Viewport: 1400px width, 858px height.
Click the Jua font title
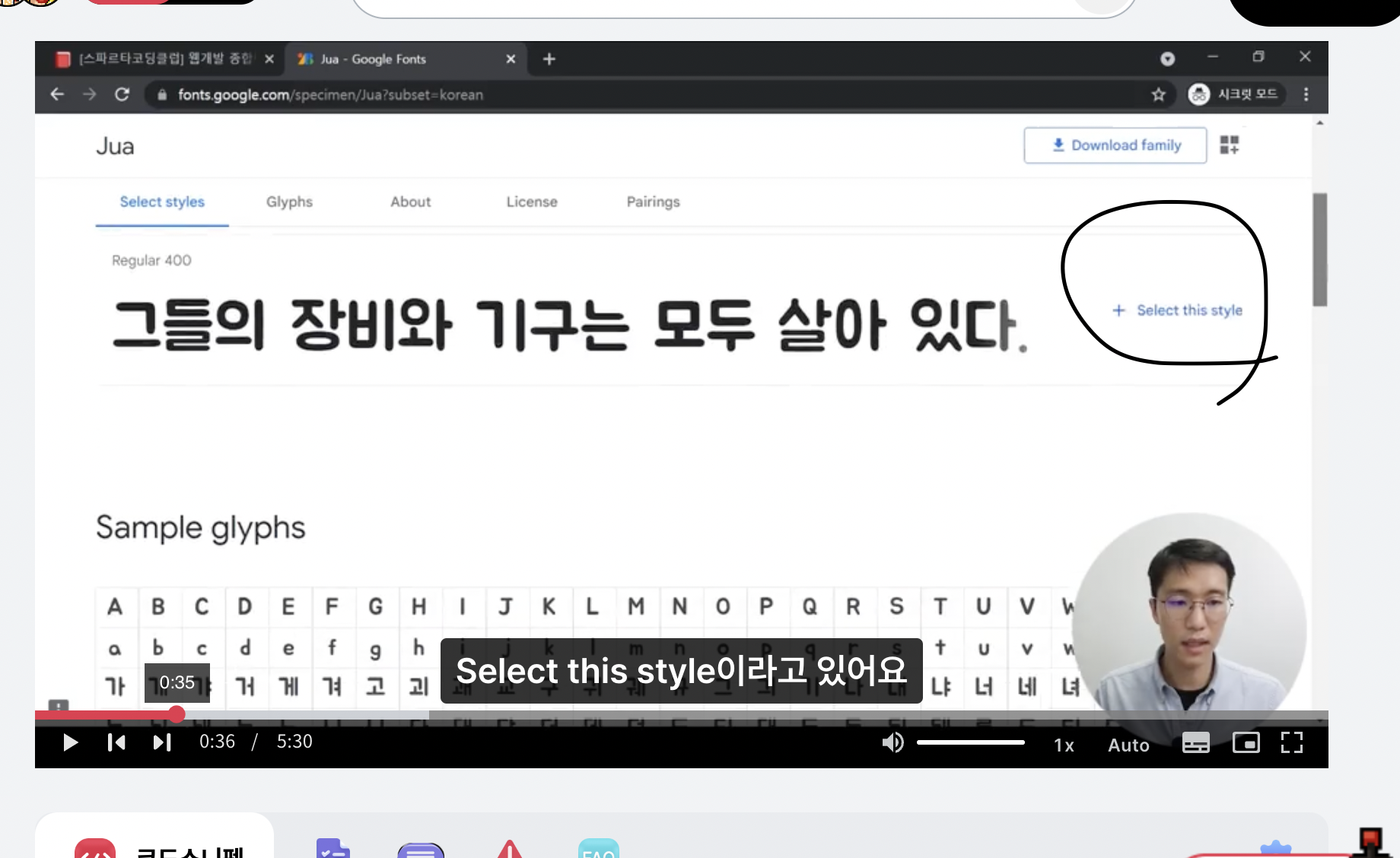115,146
